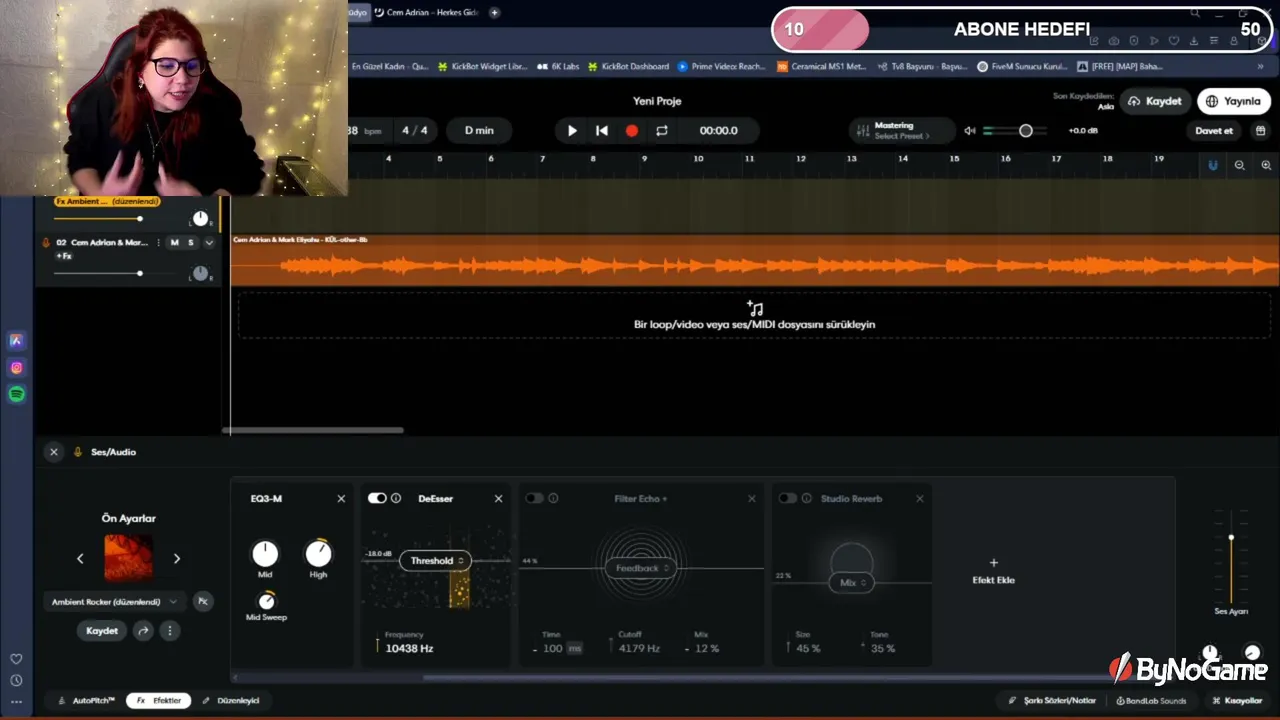Publish project with Yayınla button
This screenshot has height=720, width=1280.
[1233, 101]
